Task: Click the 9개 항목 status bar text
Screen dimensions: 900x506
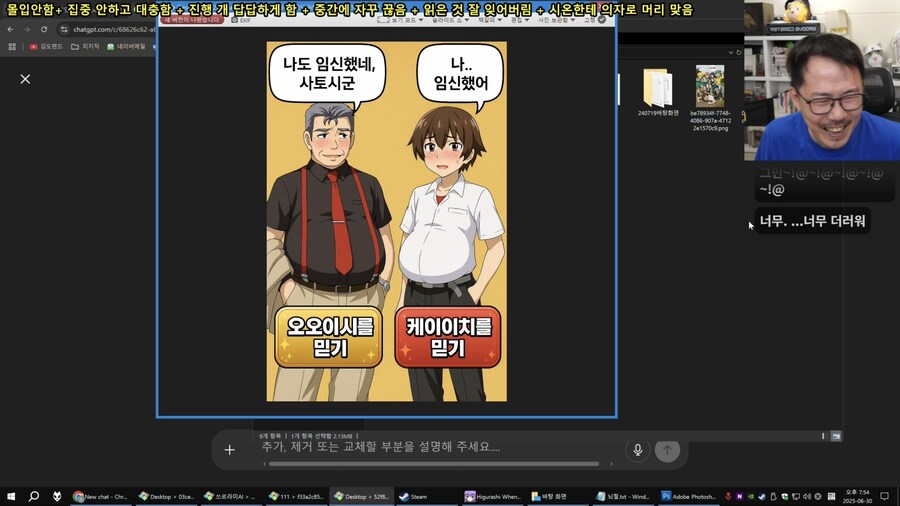Action: click(x=270, y=436)
